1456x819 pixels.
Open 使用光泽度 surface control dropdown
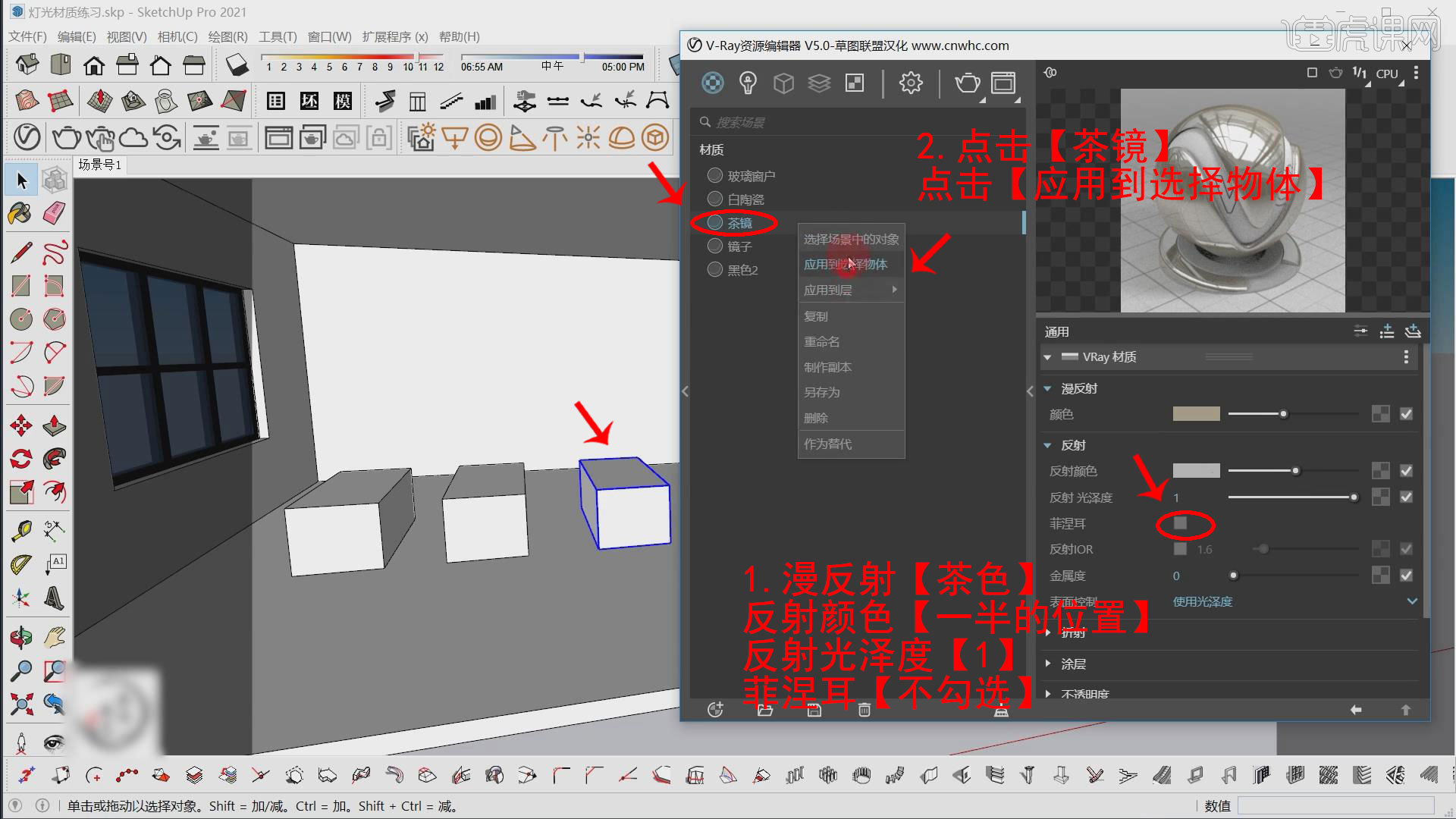click(1294, 601)
